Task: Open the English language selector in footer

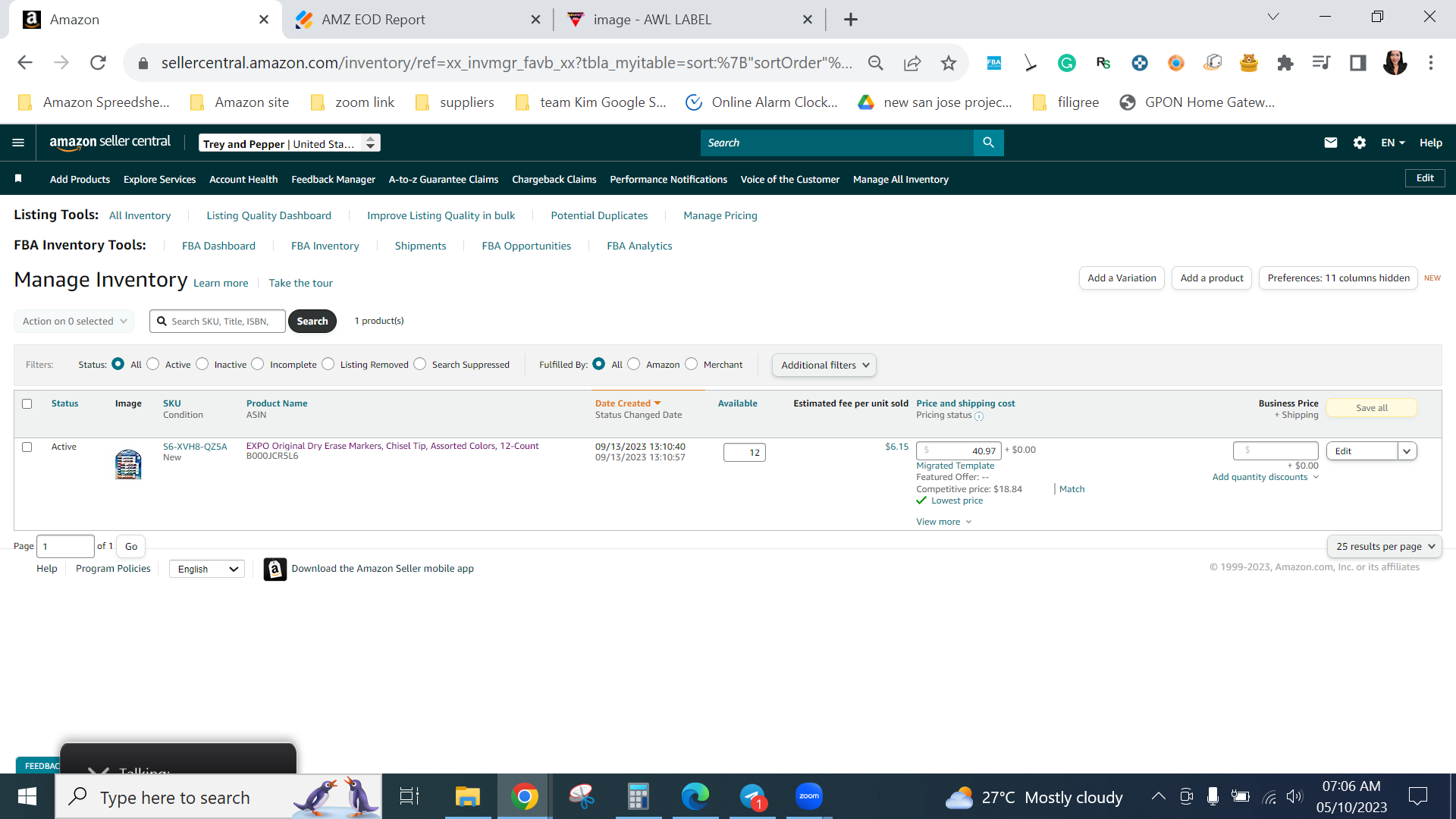Action: click(207, 569)
